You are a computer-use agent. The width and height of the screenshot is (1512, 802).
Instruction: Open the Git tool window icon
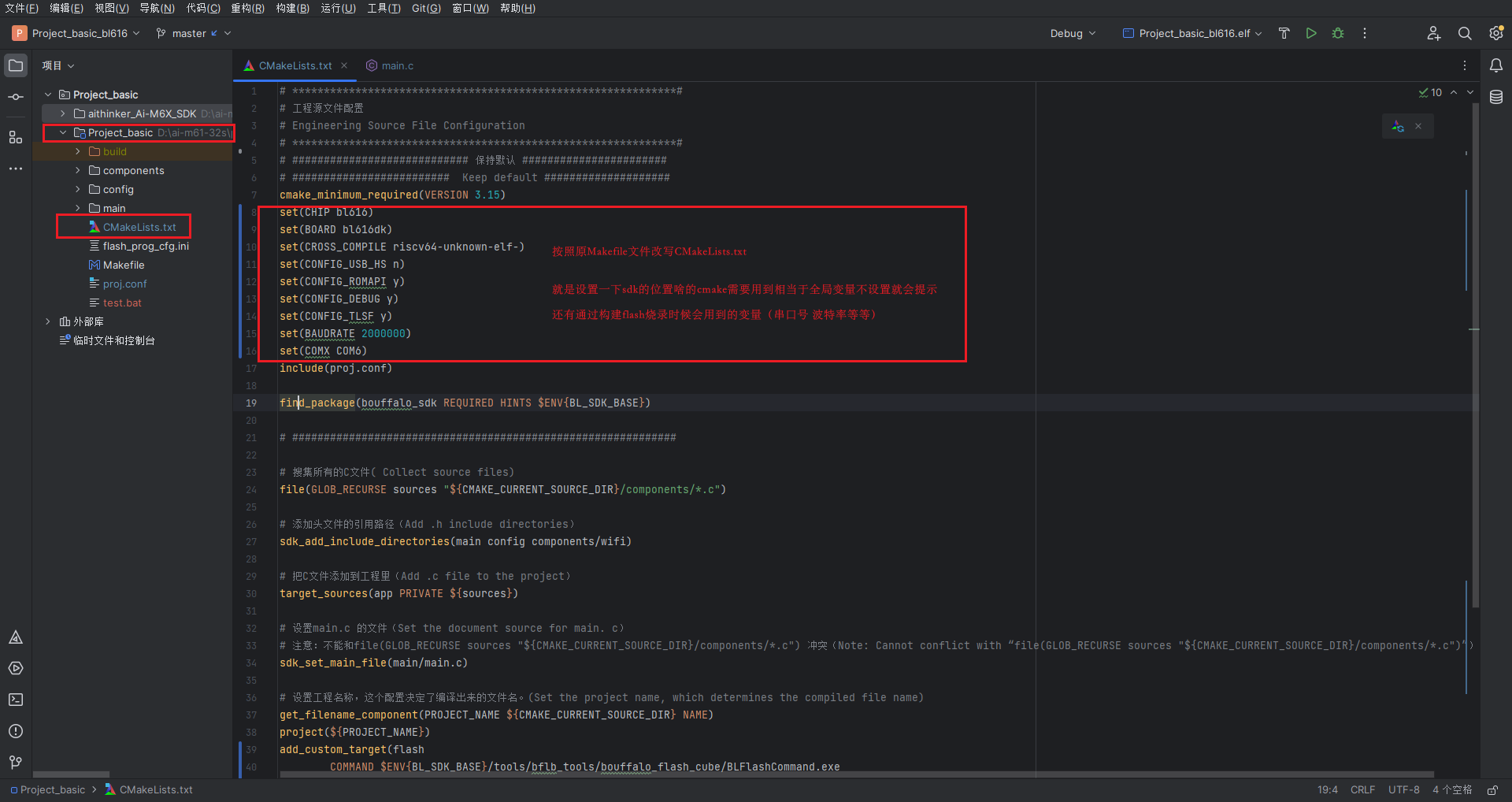tap(16, 762)
